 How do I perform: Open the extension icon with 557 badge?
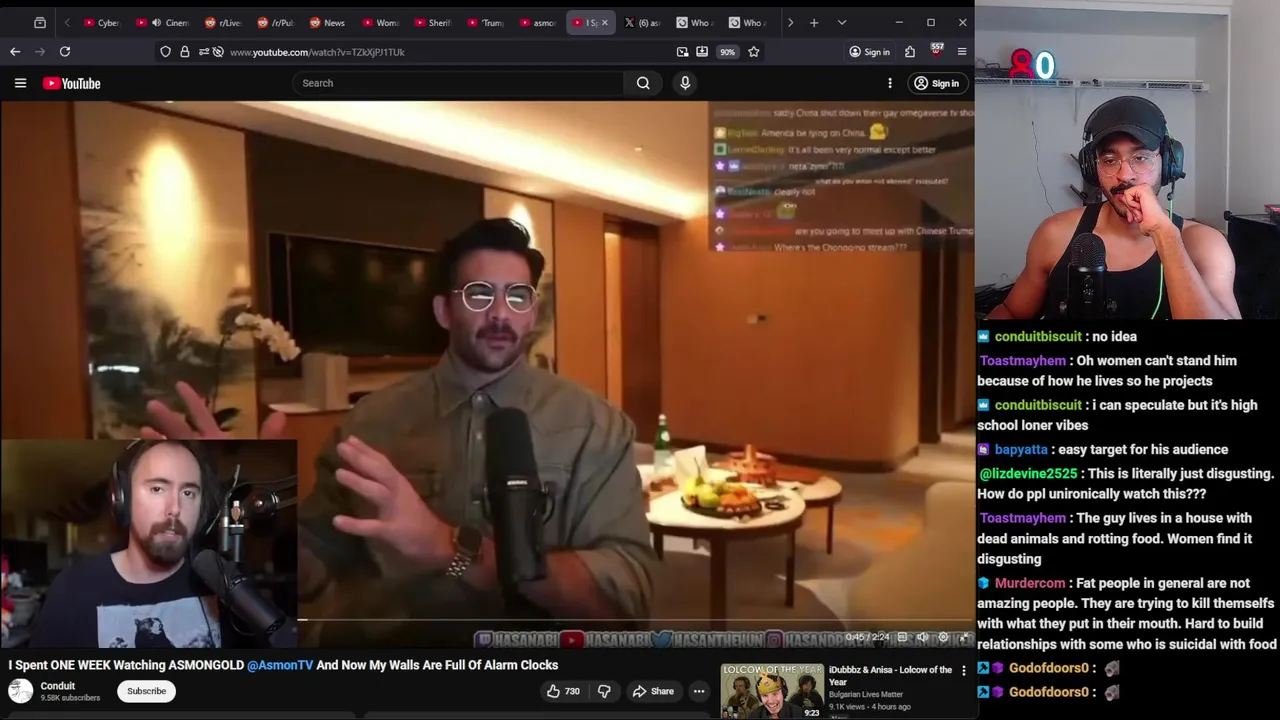(x=937, y=50)
